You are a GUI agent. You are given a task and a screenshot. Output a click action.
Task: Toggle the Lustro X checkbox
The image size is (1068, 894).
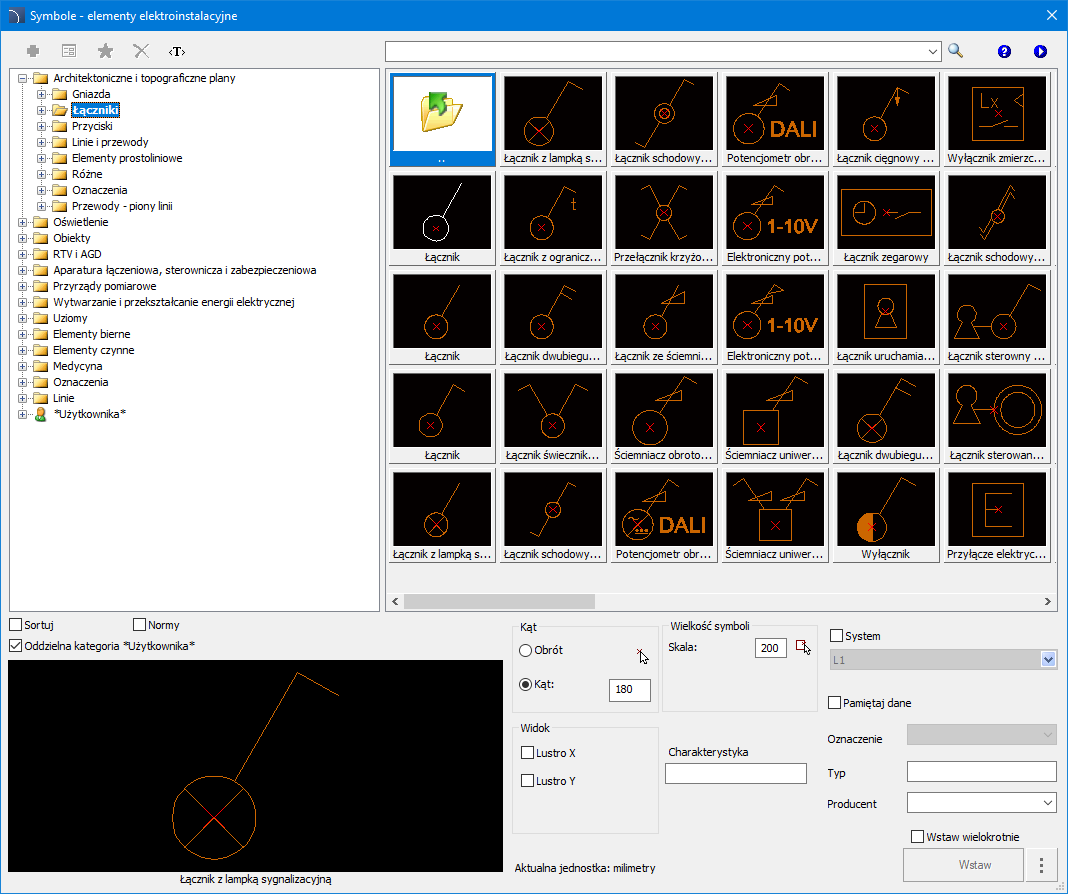527,752
